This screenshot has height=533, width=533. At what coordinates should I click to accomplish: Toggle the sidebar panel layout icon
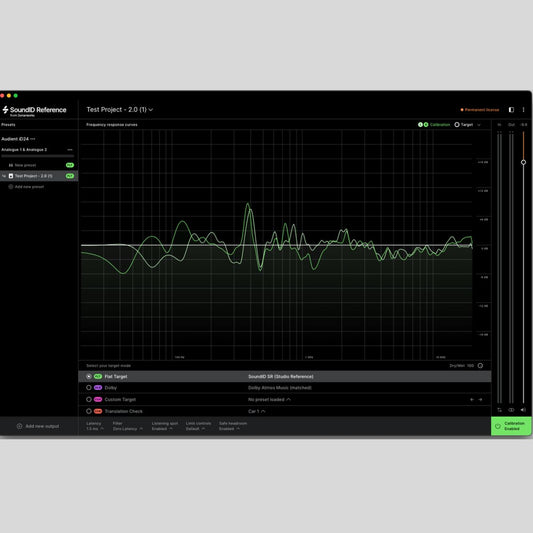coord(511,109)
